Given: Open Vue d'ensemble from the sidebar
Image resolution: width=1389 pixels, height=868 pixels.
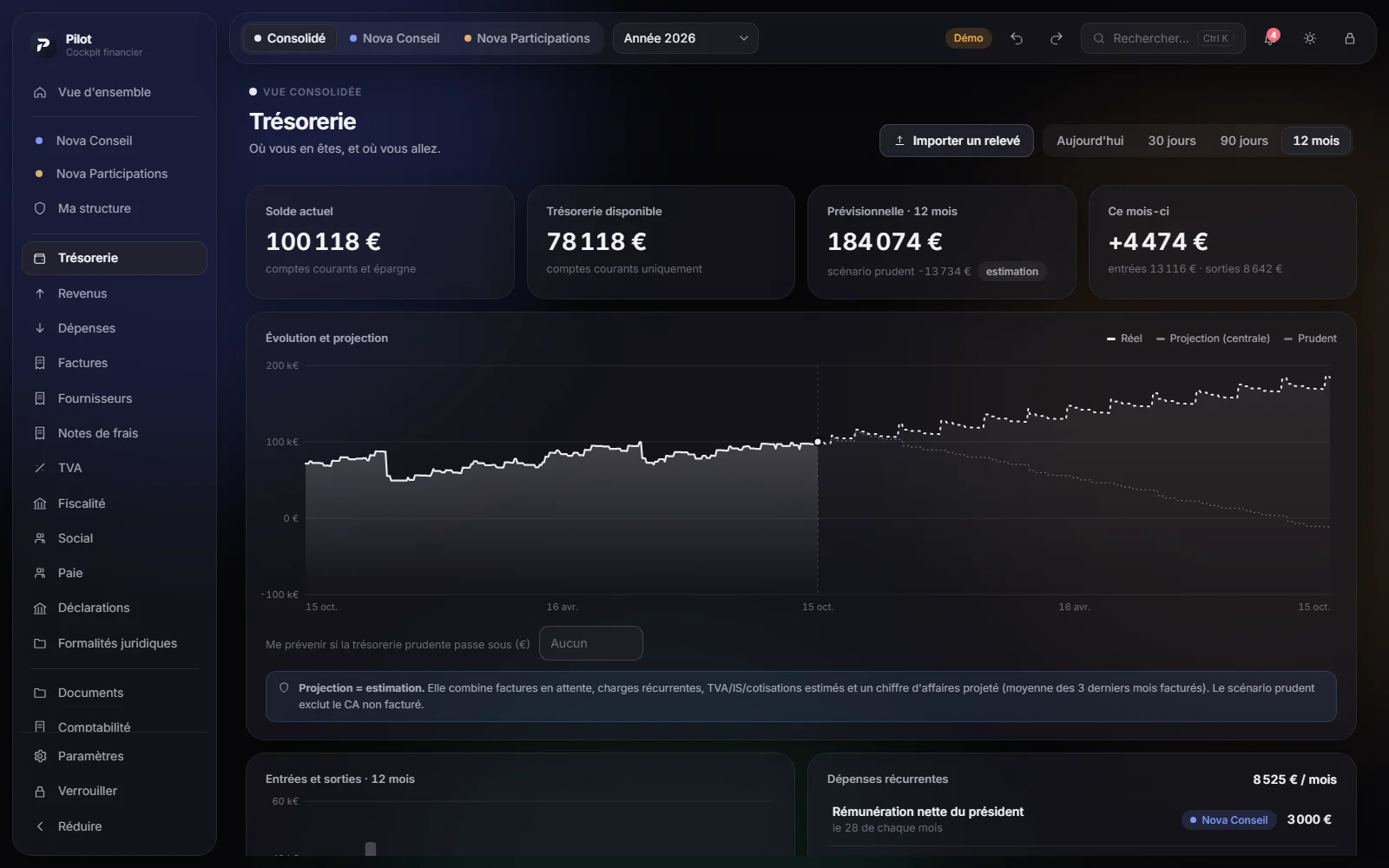Looking at the screenshot, I should tap(115, 92).
